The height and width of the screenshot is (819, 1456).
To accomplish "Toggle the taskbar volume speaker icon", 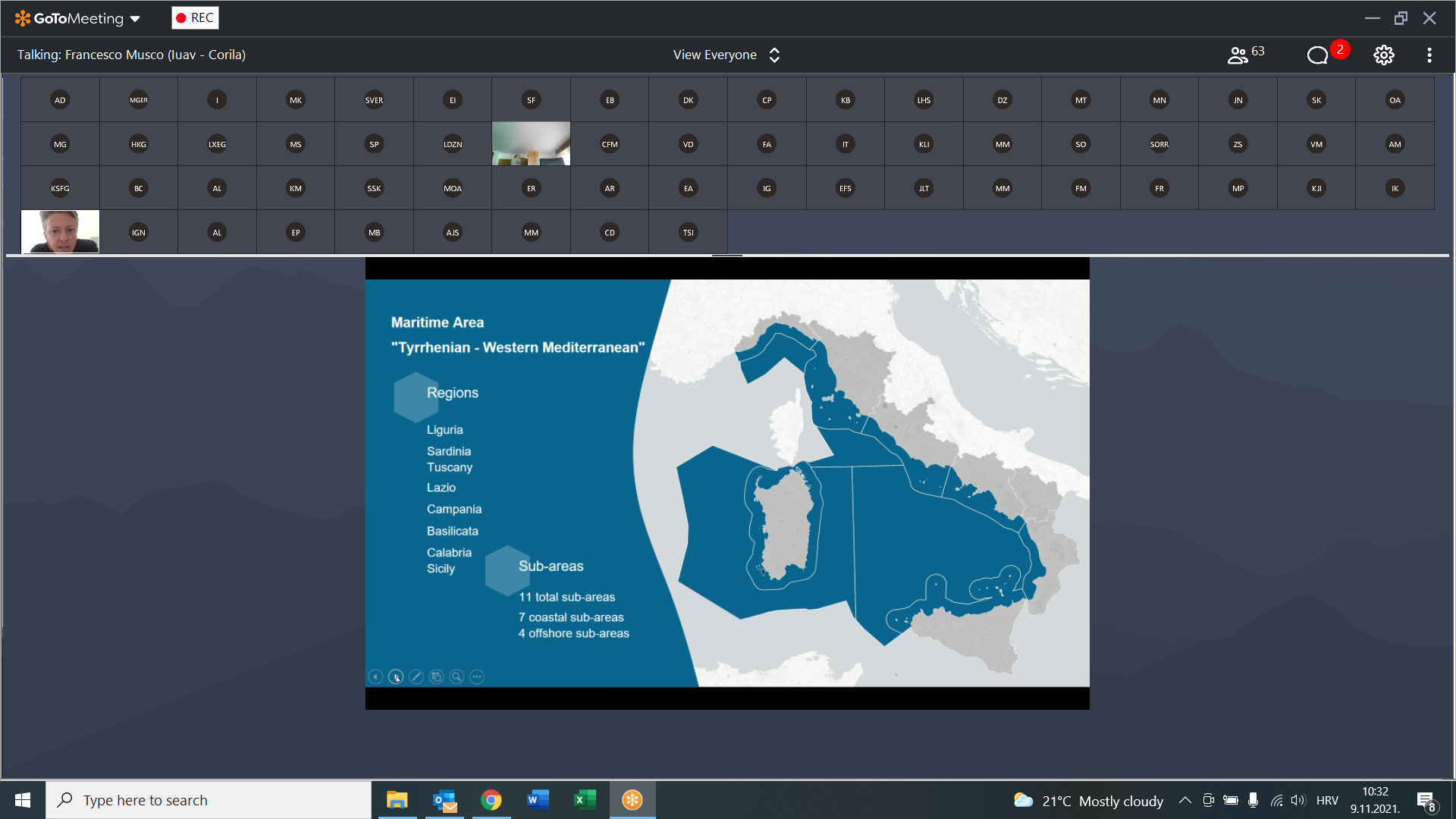I will tap(1298, 800).
